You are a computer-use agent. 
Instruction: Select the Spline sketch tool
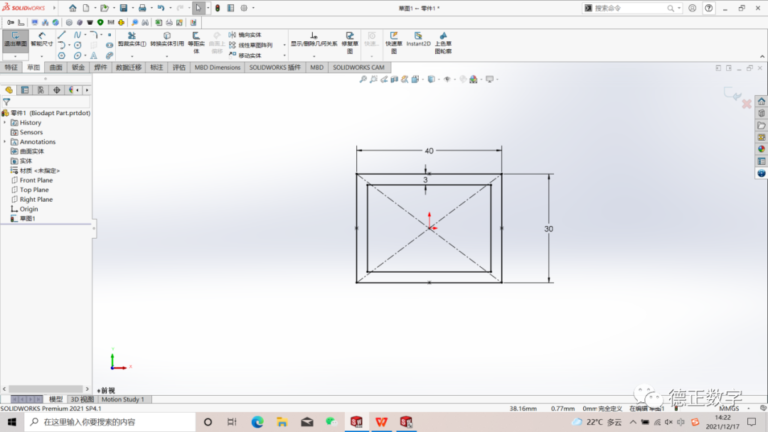77,35
